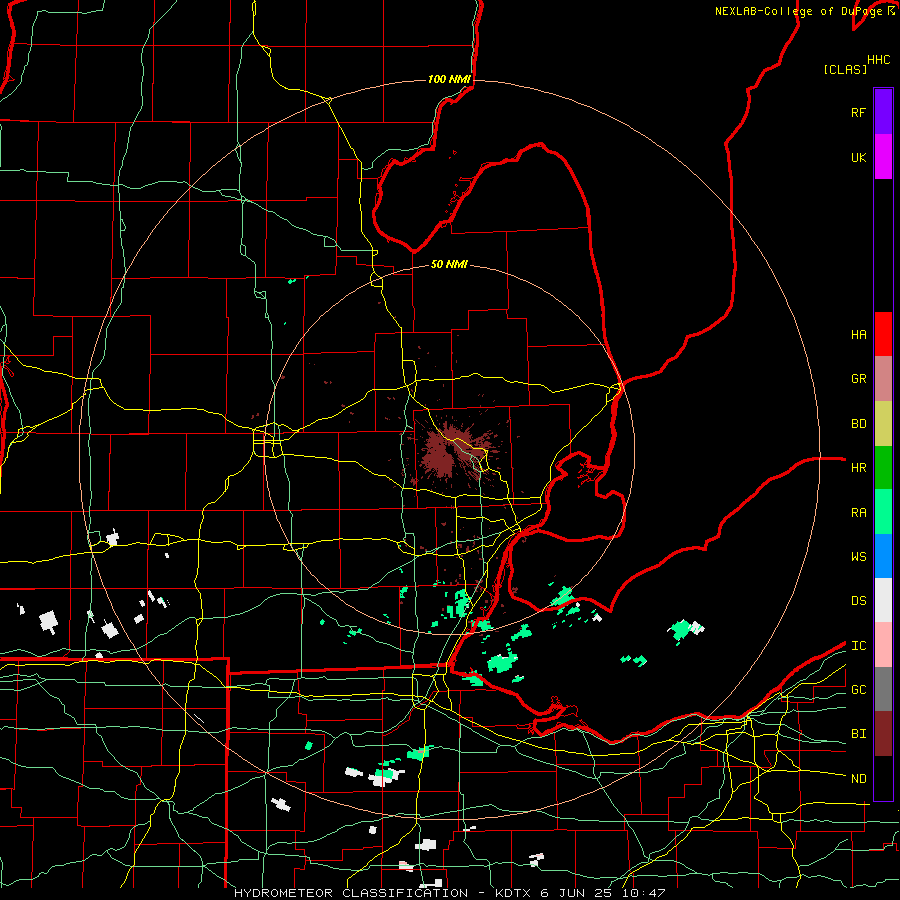Click the GC legend label
This screenshot has height=900, width=900.
pos(858,690)
